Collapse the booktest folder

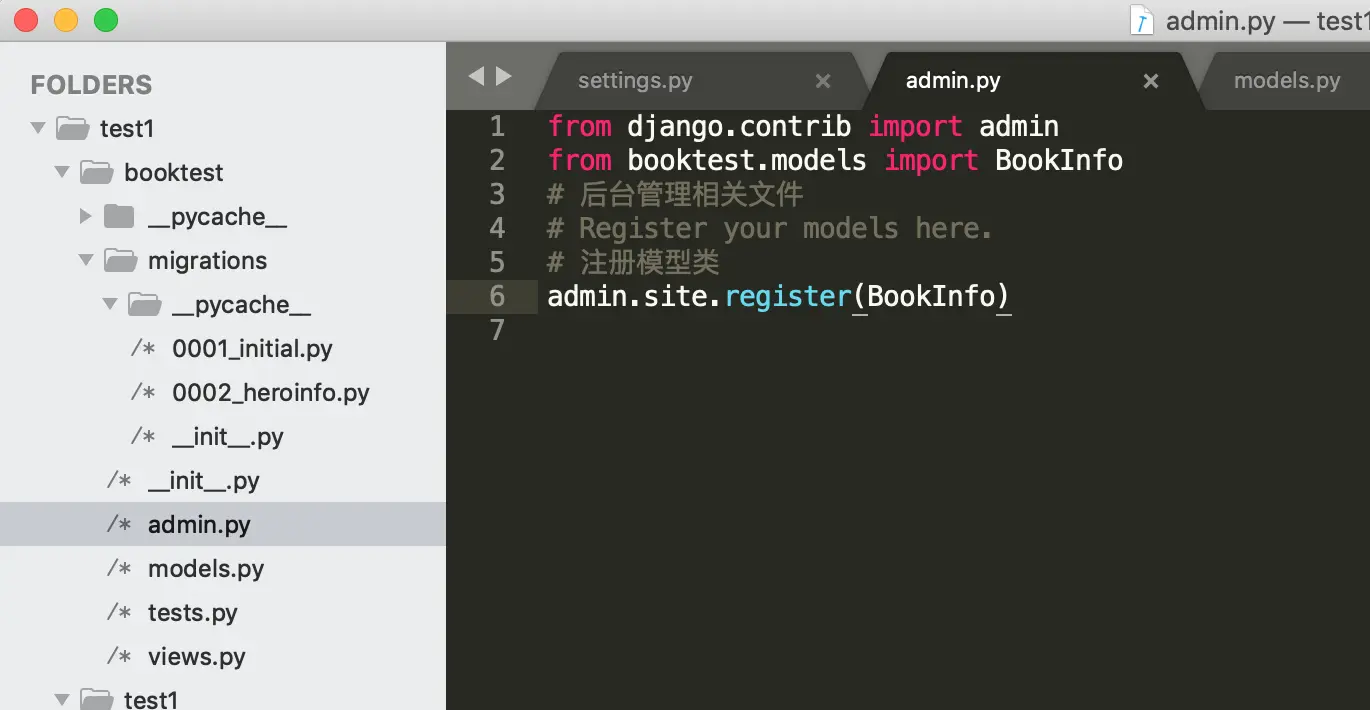(x=62, y=172)
